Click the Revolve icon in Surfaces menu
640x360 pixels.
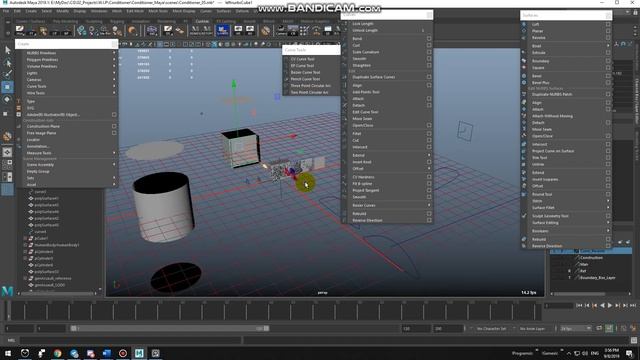(524, 38)
